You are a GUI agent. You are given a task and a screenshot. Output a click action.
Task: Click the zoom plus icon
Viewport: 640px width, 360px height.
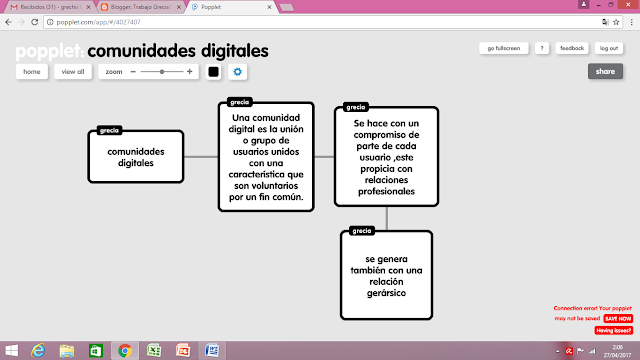pos(189,72)
